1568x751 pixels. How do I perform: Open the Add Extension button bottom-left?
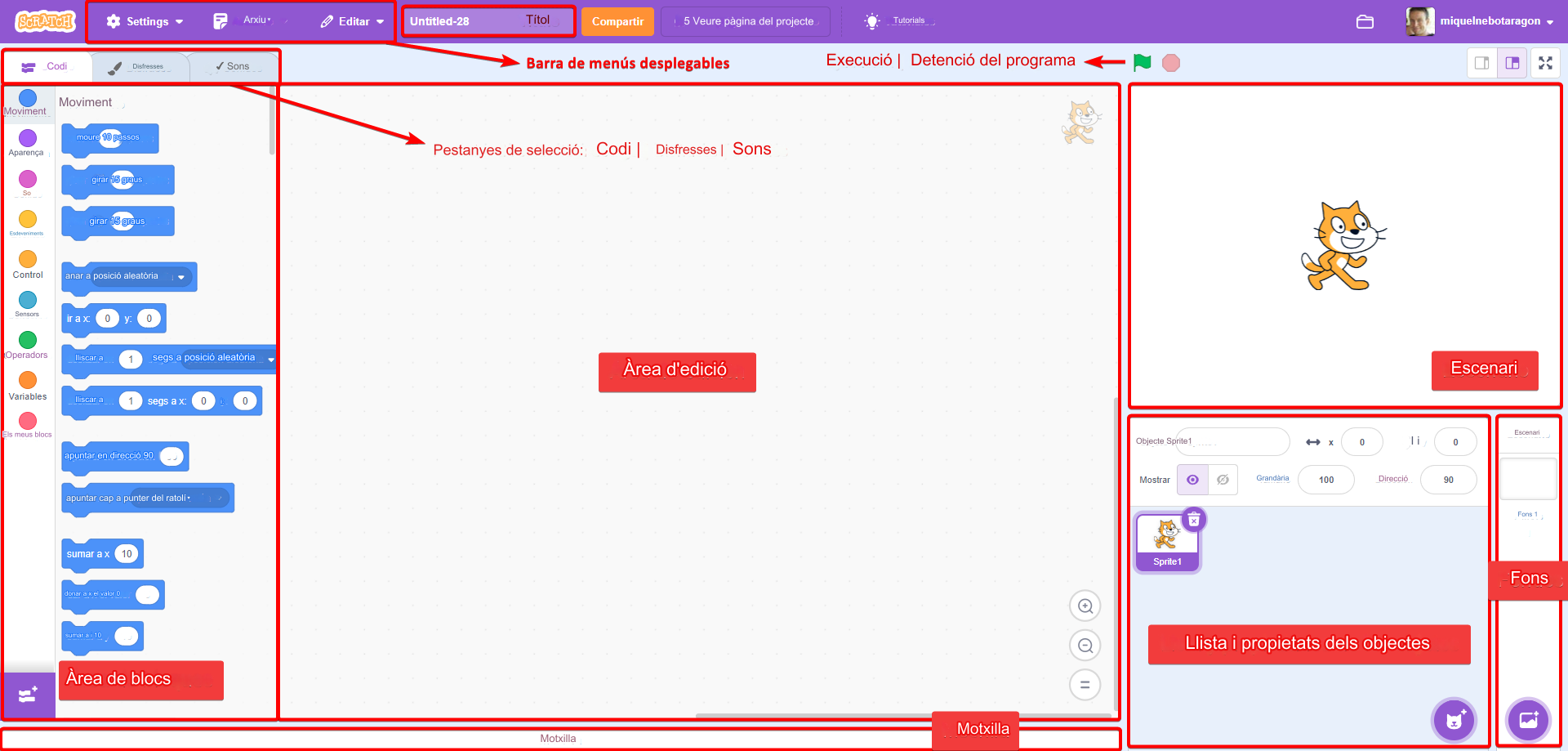[x=28, y=694]
